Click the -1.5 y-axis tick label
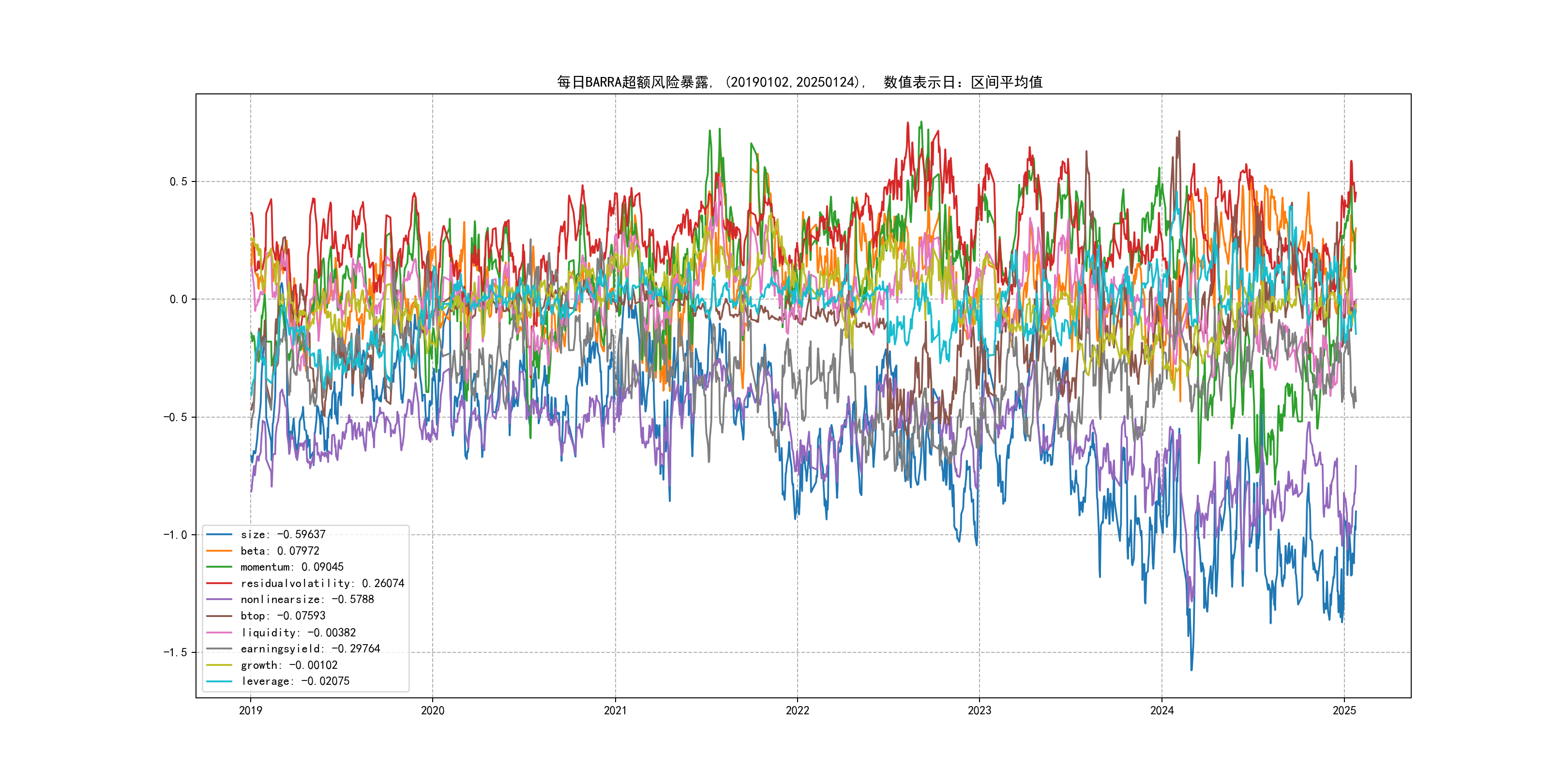The height and width of the screenshot is (784, 1568). tap(175, 652)
